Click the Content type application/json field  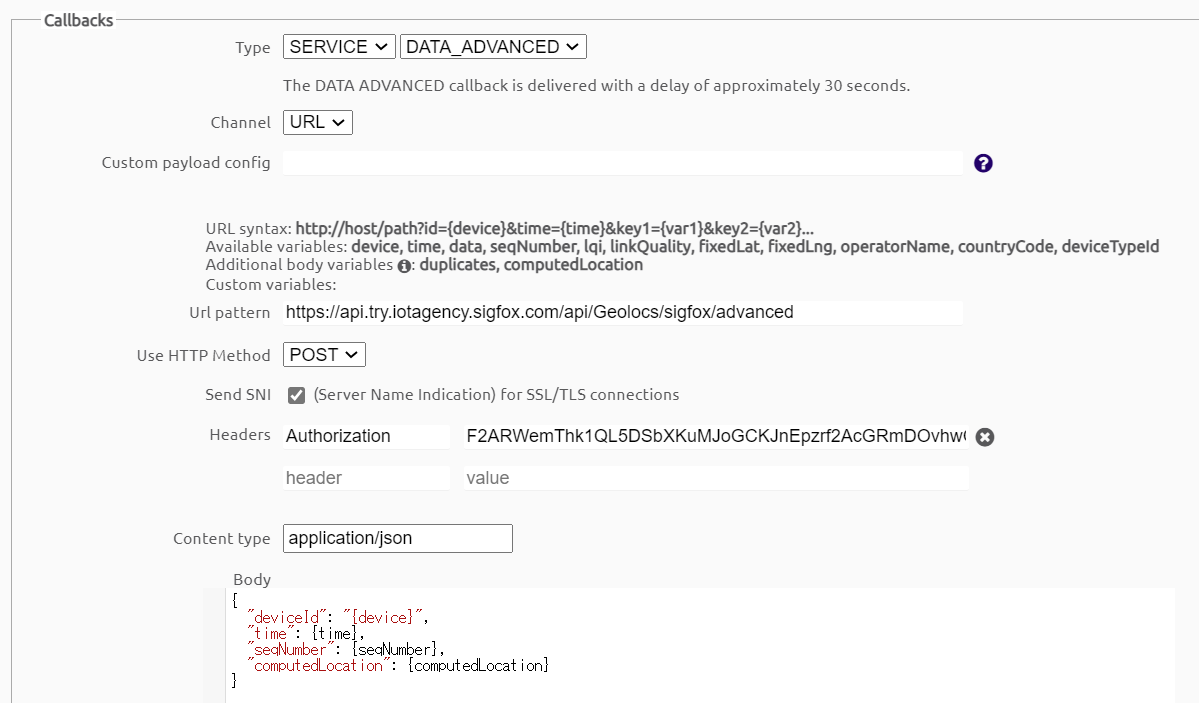(x=398, y=539)
